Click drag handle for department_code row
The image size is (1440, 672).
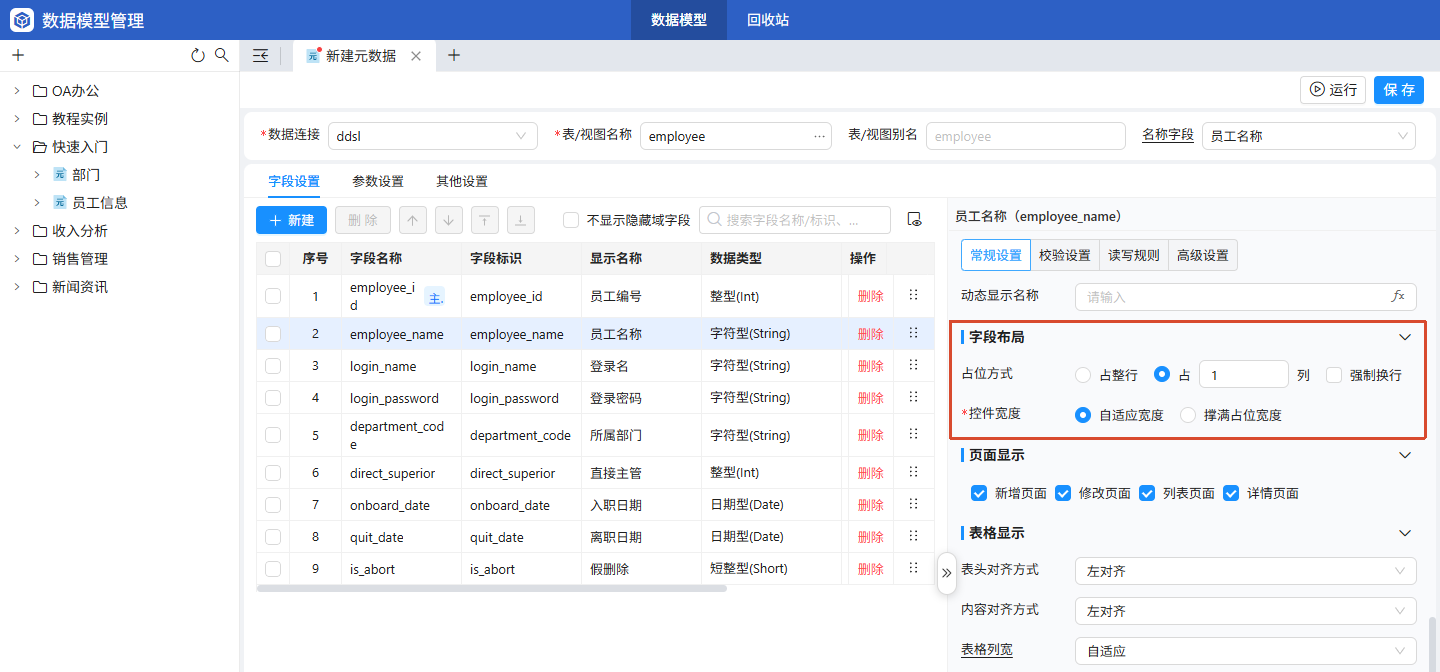913,434
